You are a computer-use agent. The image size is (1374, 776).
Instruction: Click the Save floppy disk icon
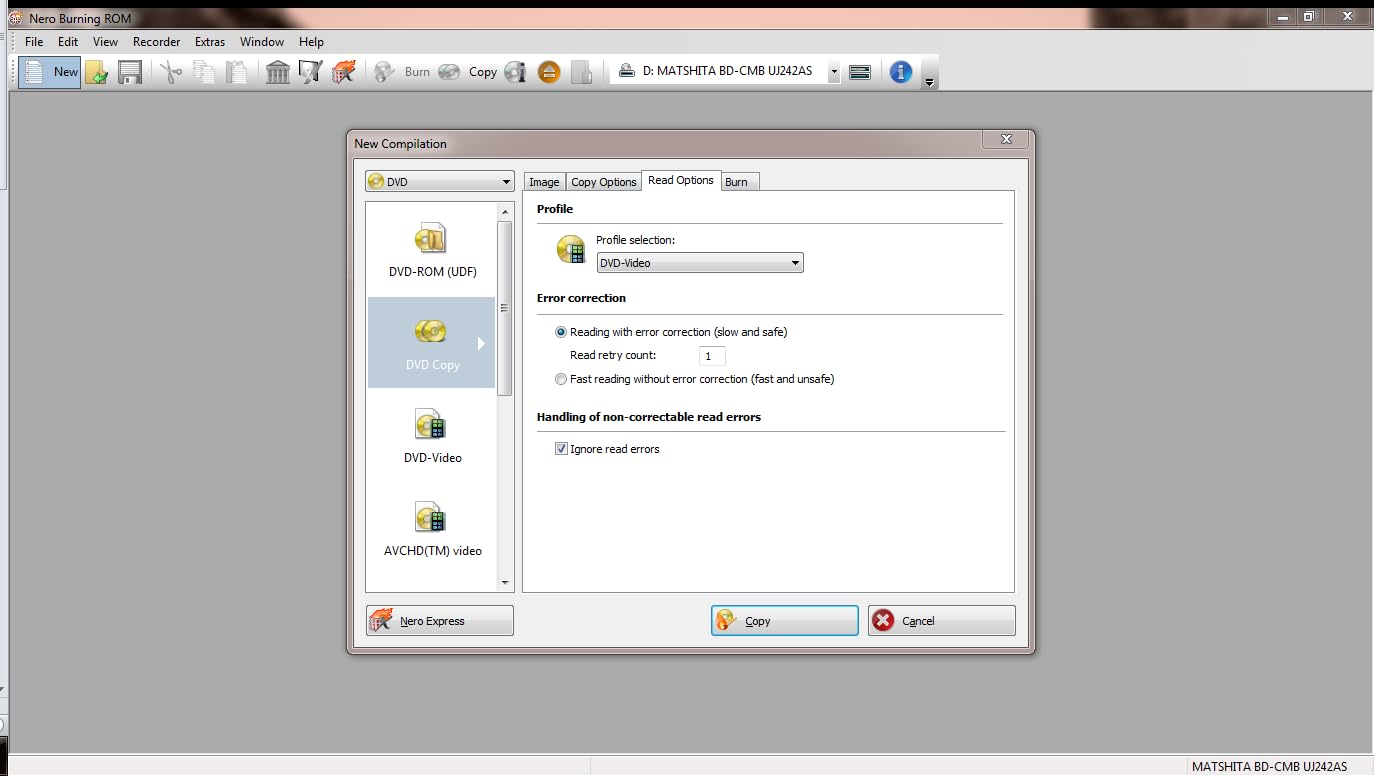coord(129,72)
